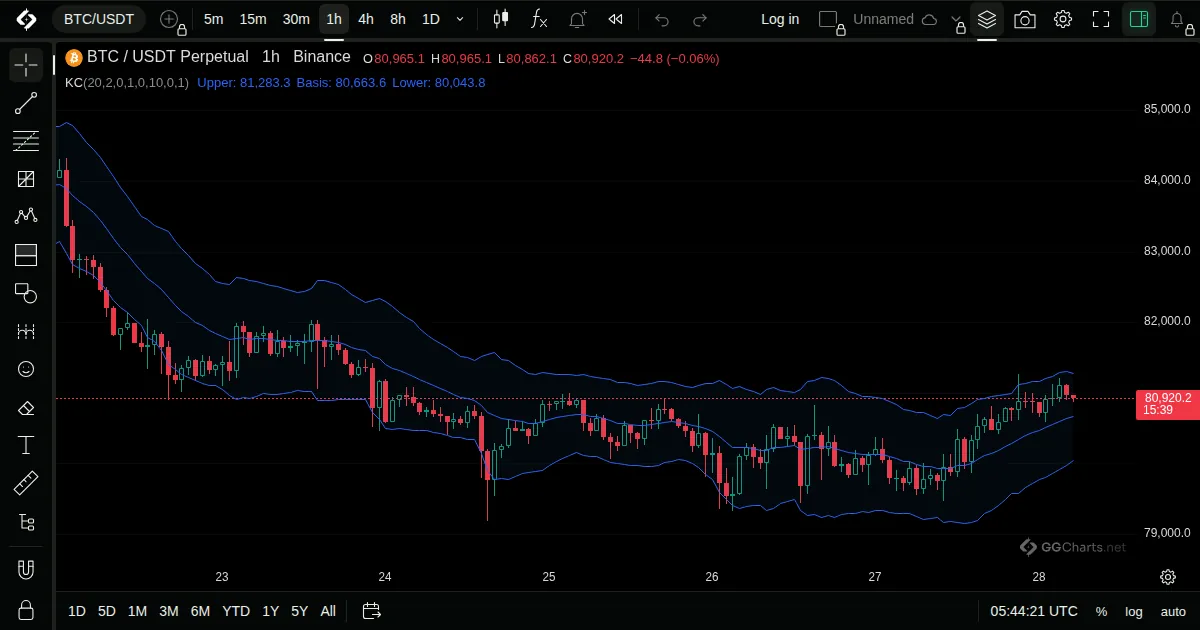Select the Gann box tool
This screenshot has height=630, width=1200.
click(26, 179)
